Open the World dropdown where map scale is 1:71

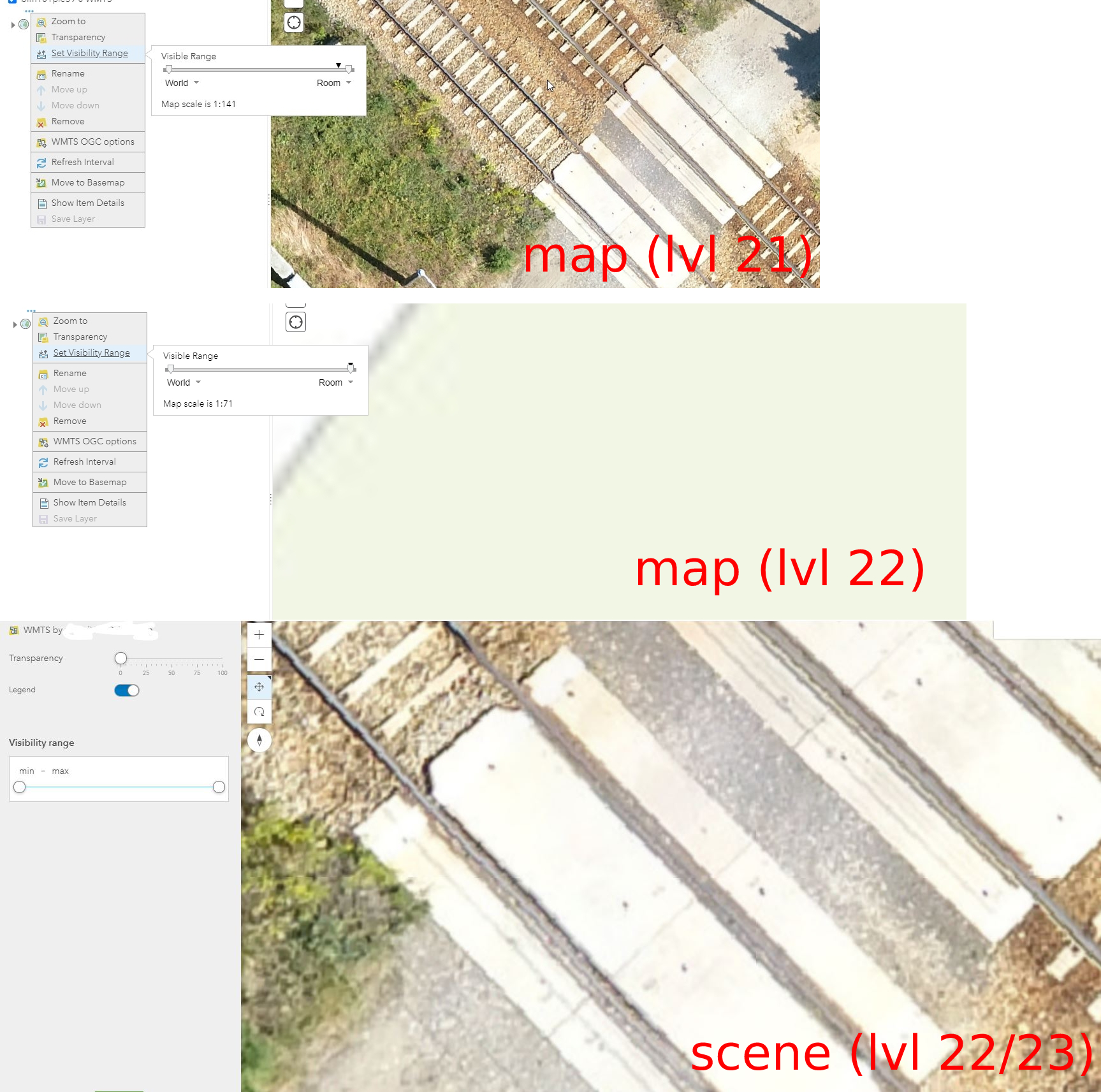(184, 382)
